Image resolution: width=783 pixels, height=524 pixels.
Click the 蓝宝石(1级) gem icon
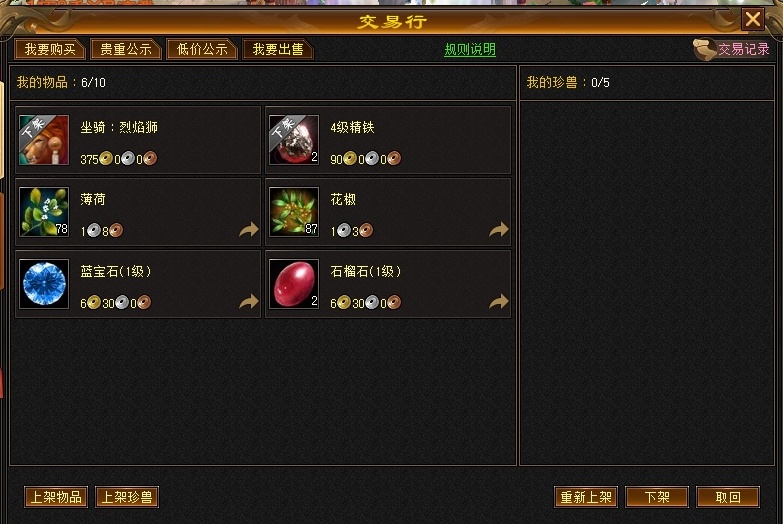tap(44, 284)
